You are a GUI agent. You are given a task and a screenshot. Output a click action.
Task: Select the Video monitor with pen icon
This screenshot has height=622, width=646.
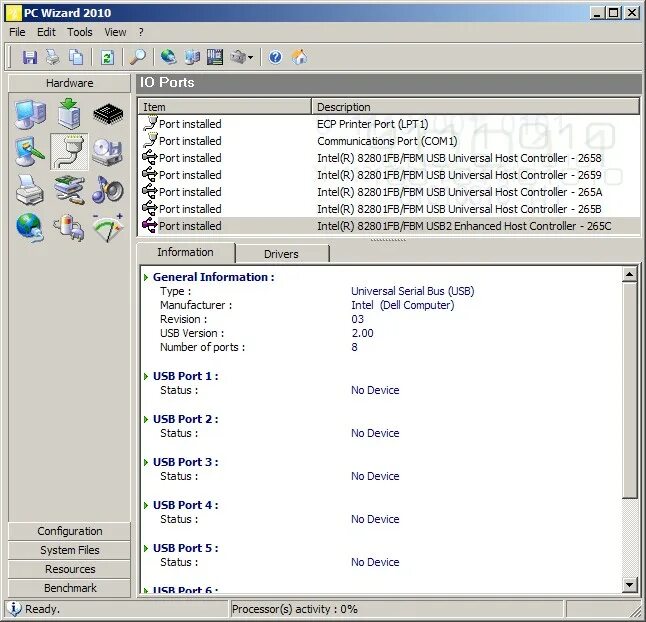[x=30, y=152]
